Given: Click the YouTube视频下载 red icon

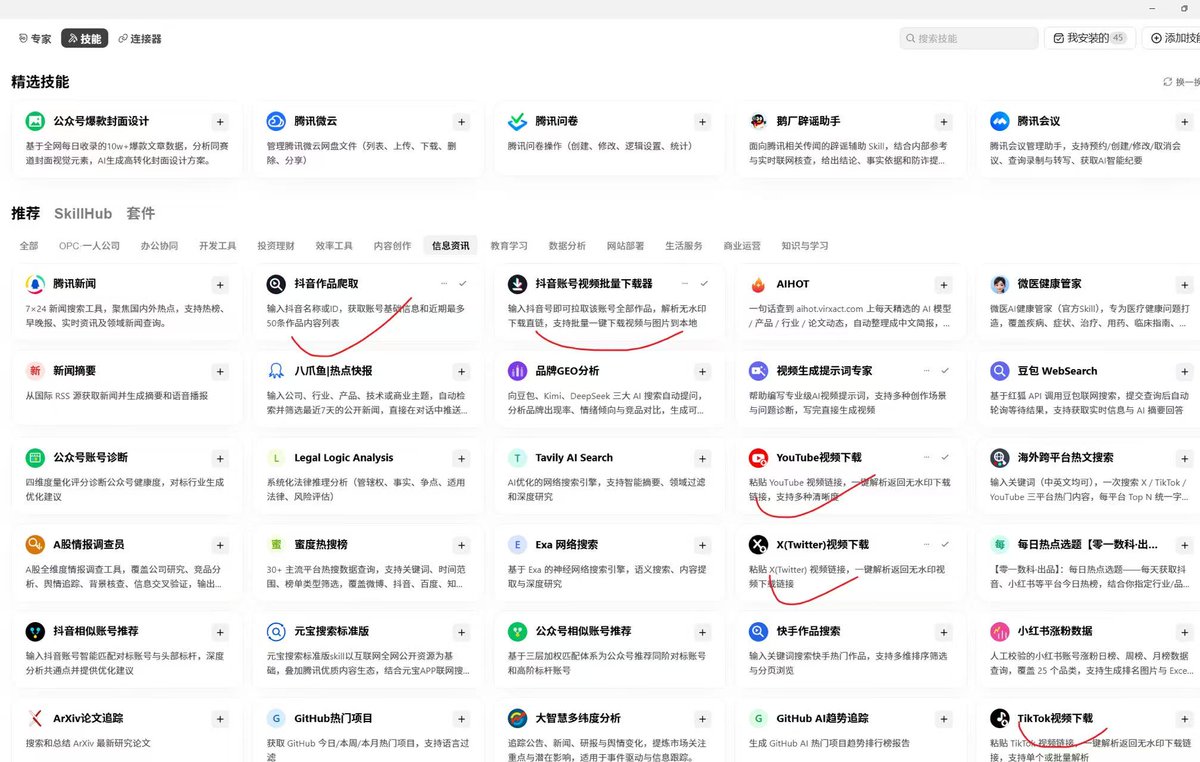Looking at the screenshot, I should tap(758, 458).
